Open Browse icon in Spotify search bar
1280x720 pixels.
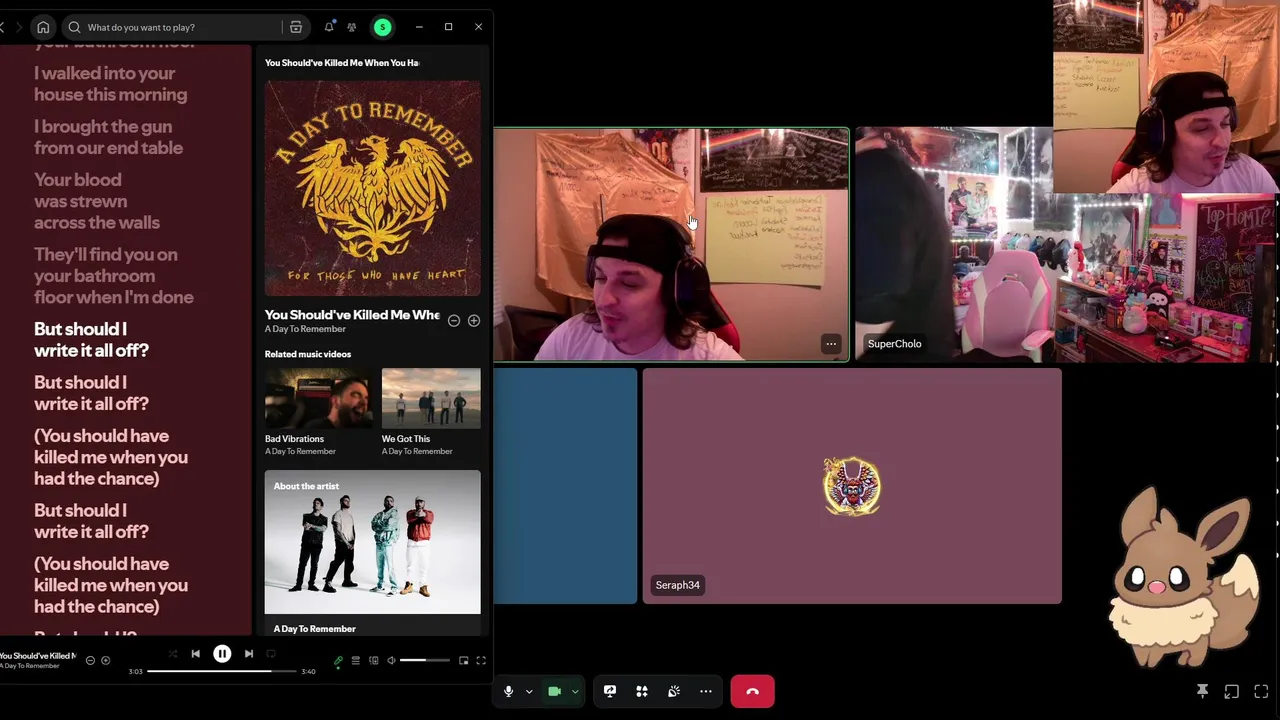pyautogui.click(x=296, y=27)
